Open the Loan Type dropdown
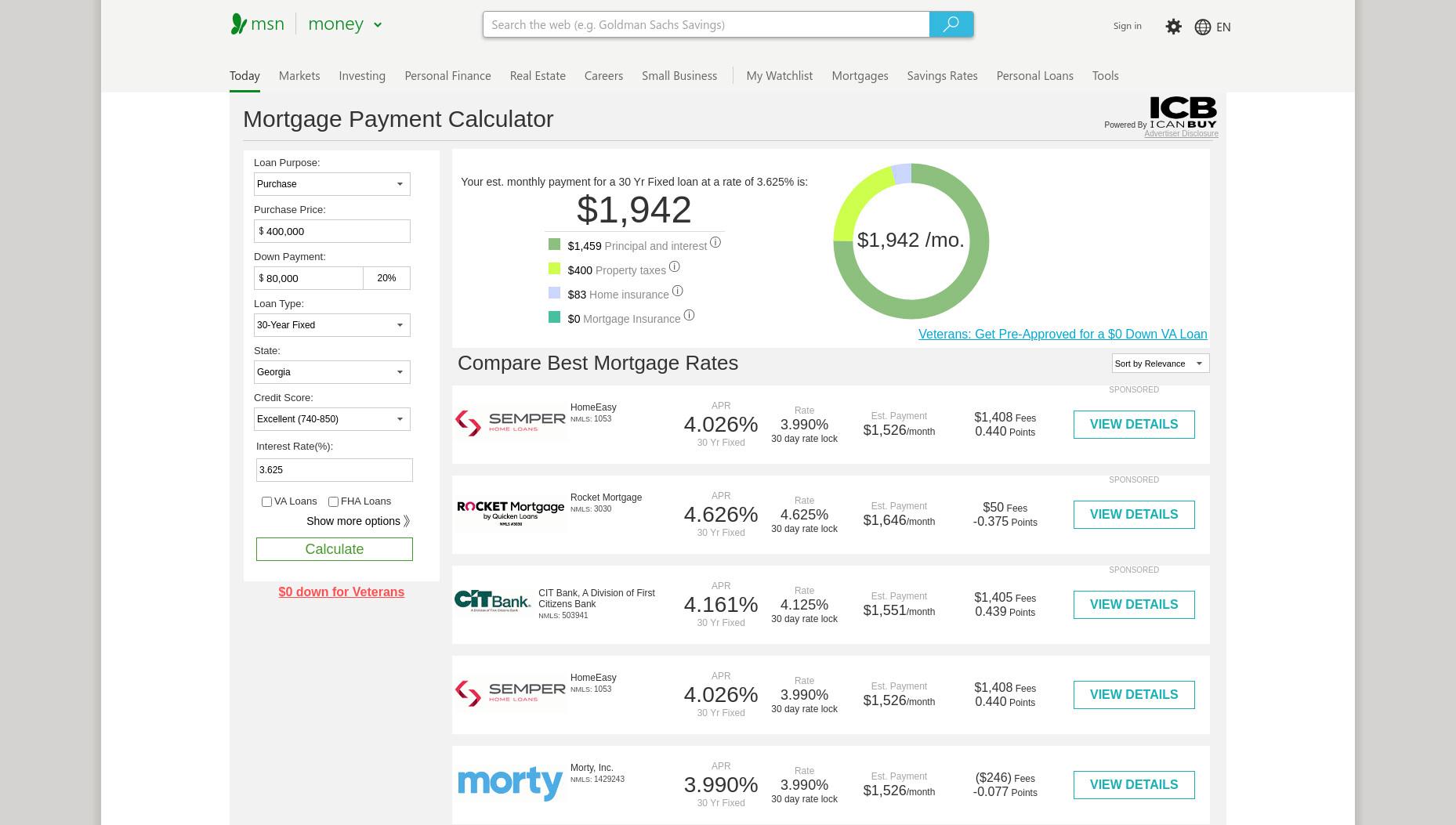Screen dimensions: 1456x825 (332, 325)
